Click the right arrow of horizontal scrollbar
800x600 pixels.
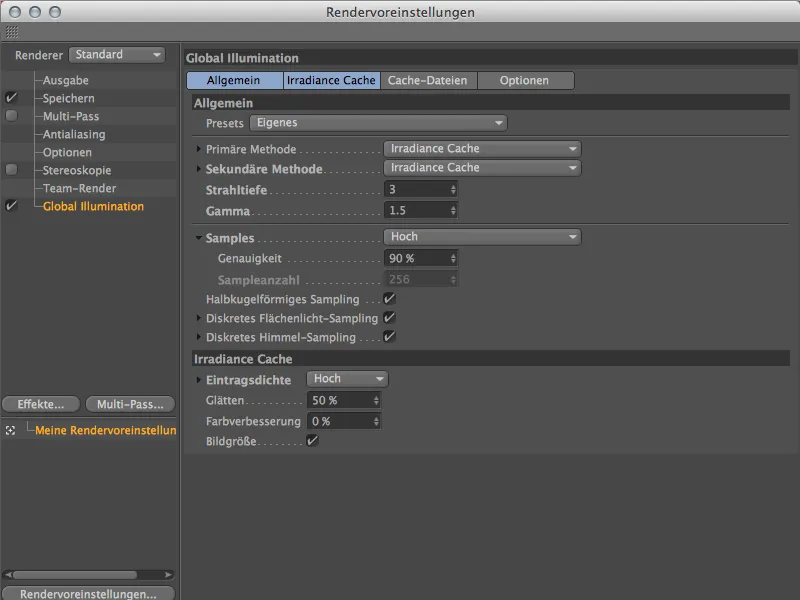click(x=168, y=575)
